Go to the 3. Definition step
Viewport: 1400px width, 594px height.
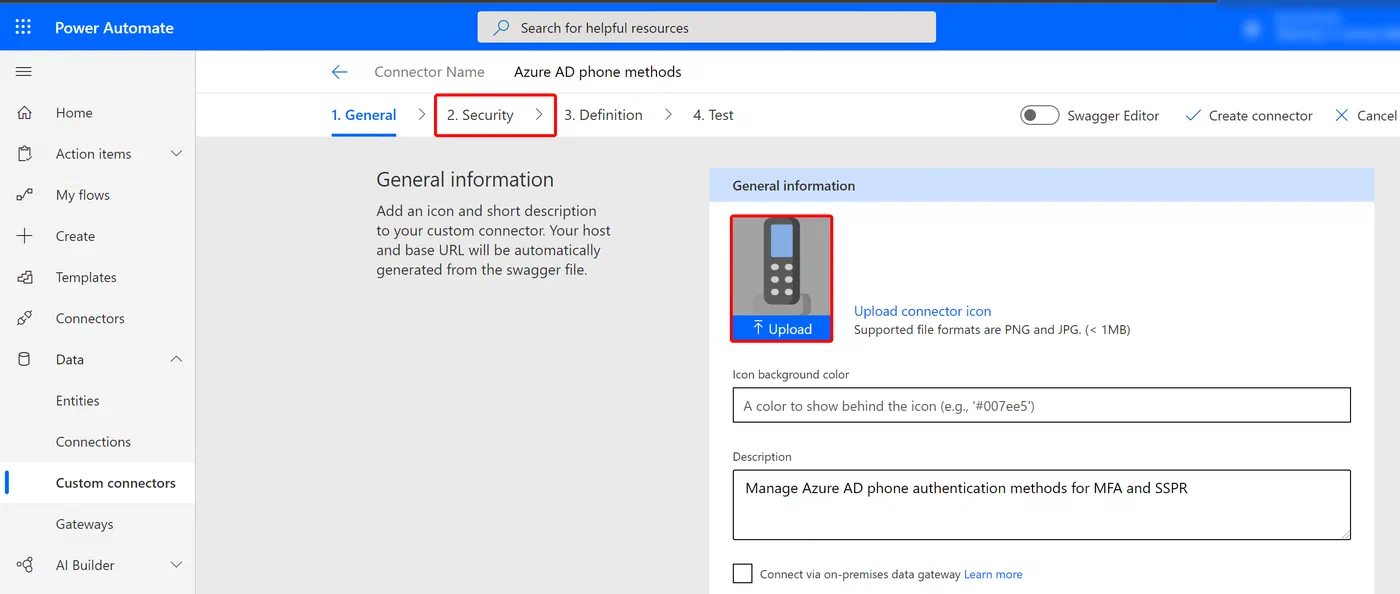pyautogui.click(x=603, y=115)
